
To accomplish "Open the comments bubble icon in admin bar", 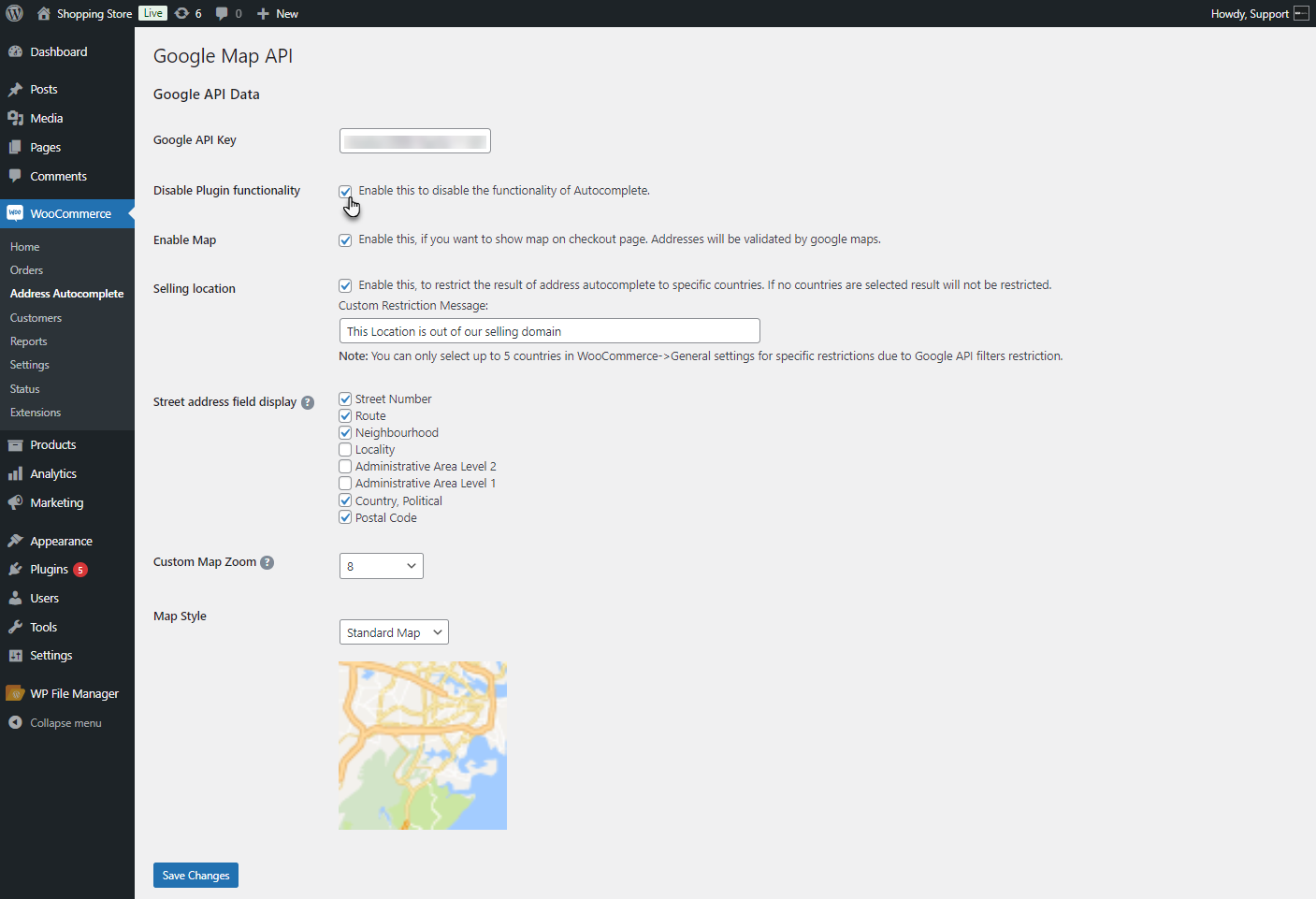I will click(x=222, y=13).
